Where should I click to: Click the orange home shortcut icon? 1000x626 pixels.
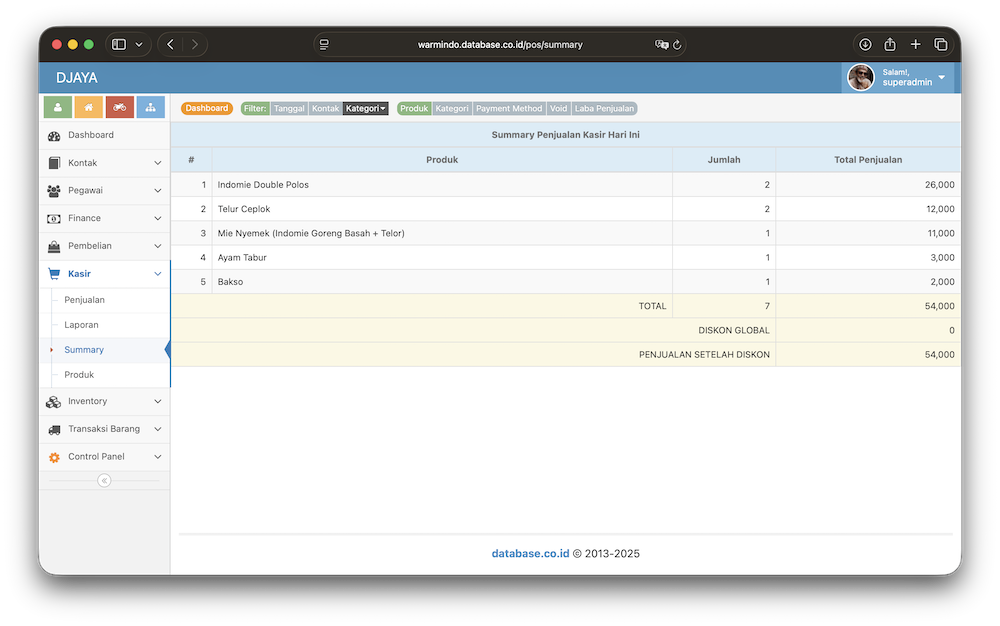pyautogui.click(x=89, y=107)
